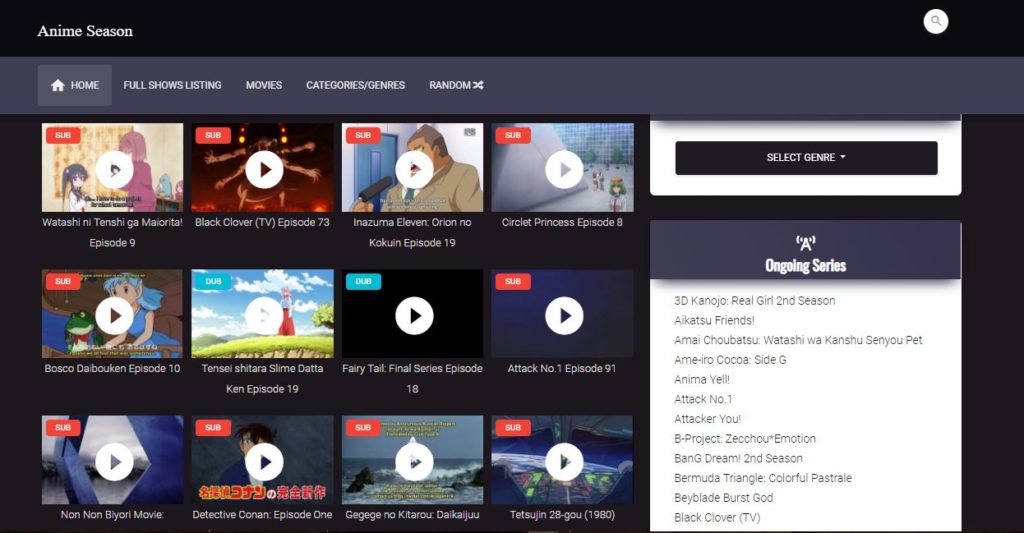Click the search magnifier icon
Screen dimensions: 1024x533
935,21
